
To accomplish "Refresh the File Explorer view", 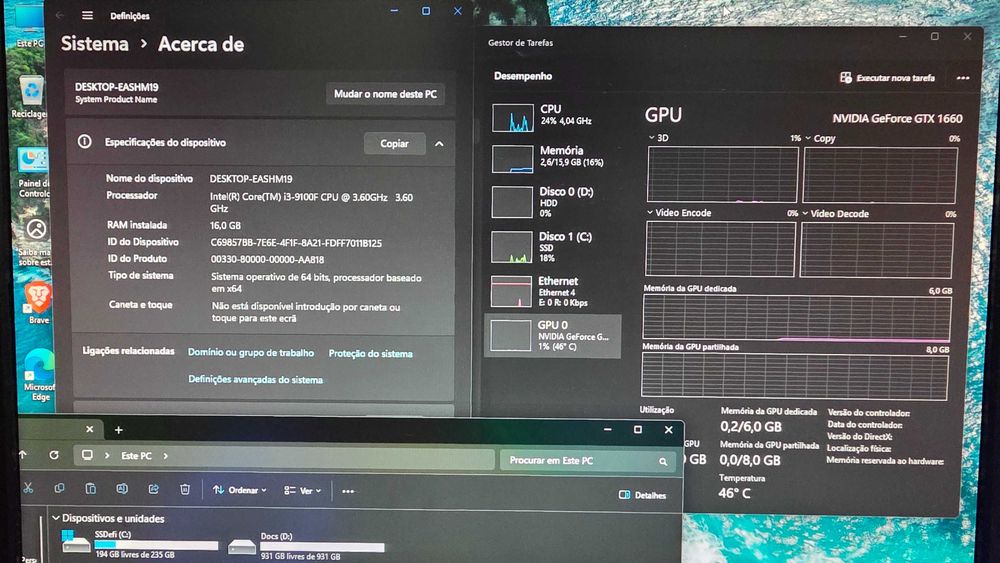I will point(54,455).
